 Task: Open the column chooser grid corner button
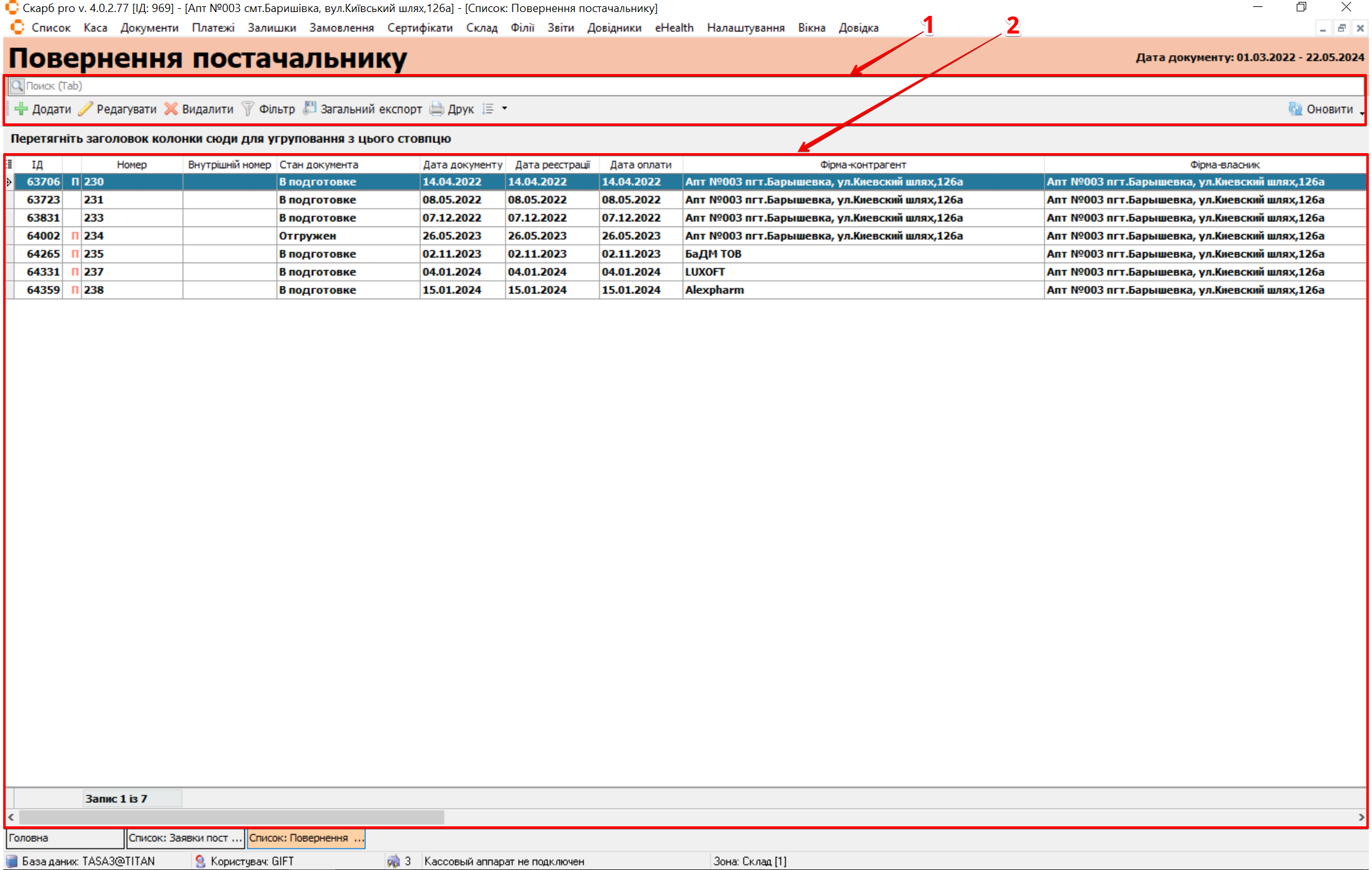(9, 165)
